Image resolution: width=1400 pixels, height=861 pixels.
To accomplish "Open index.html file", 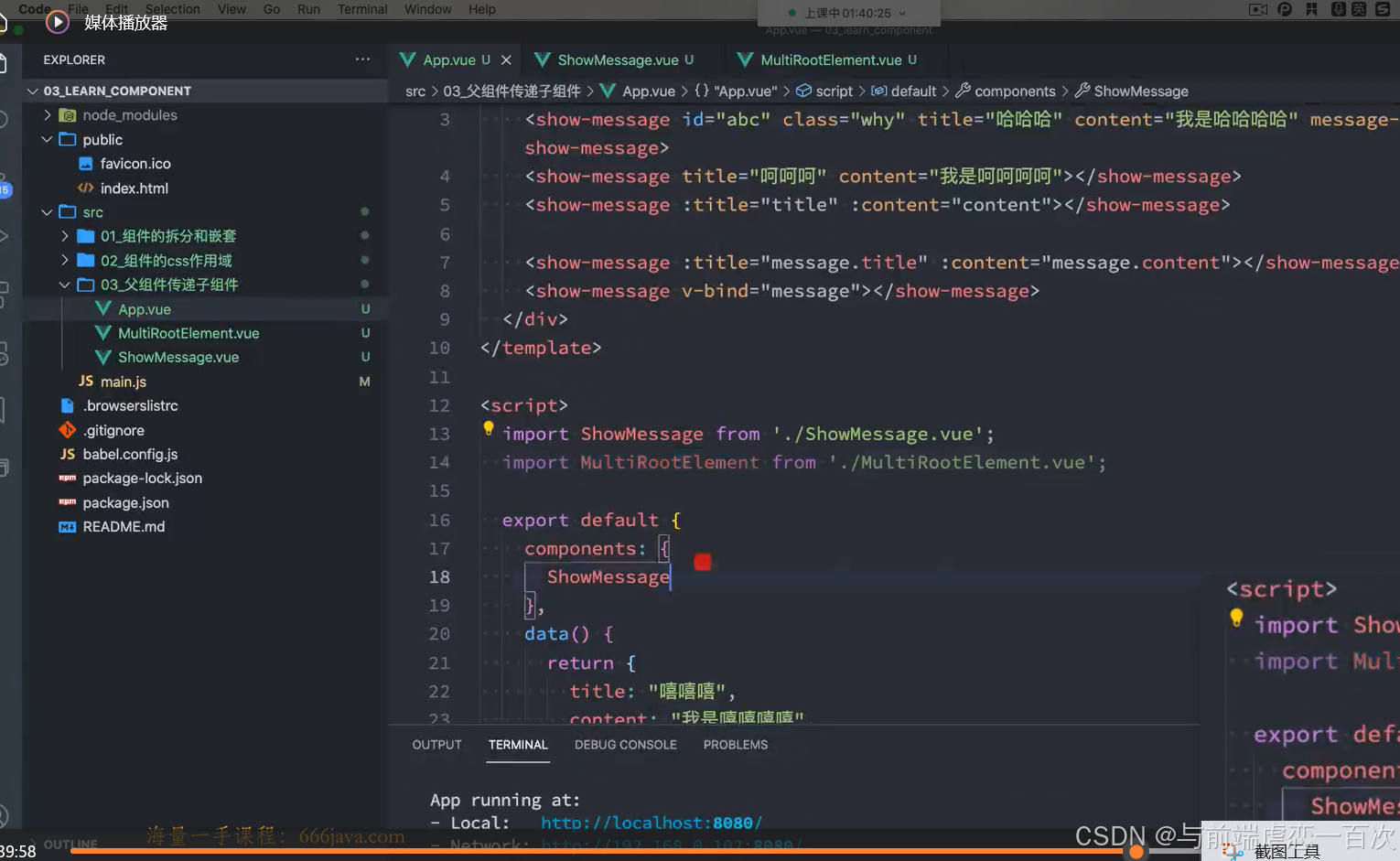I will point(135,188).
